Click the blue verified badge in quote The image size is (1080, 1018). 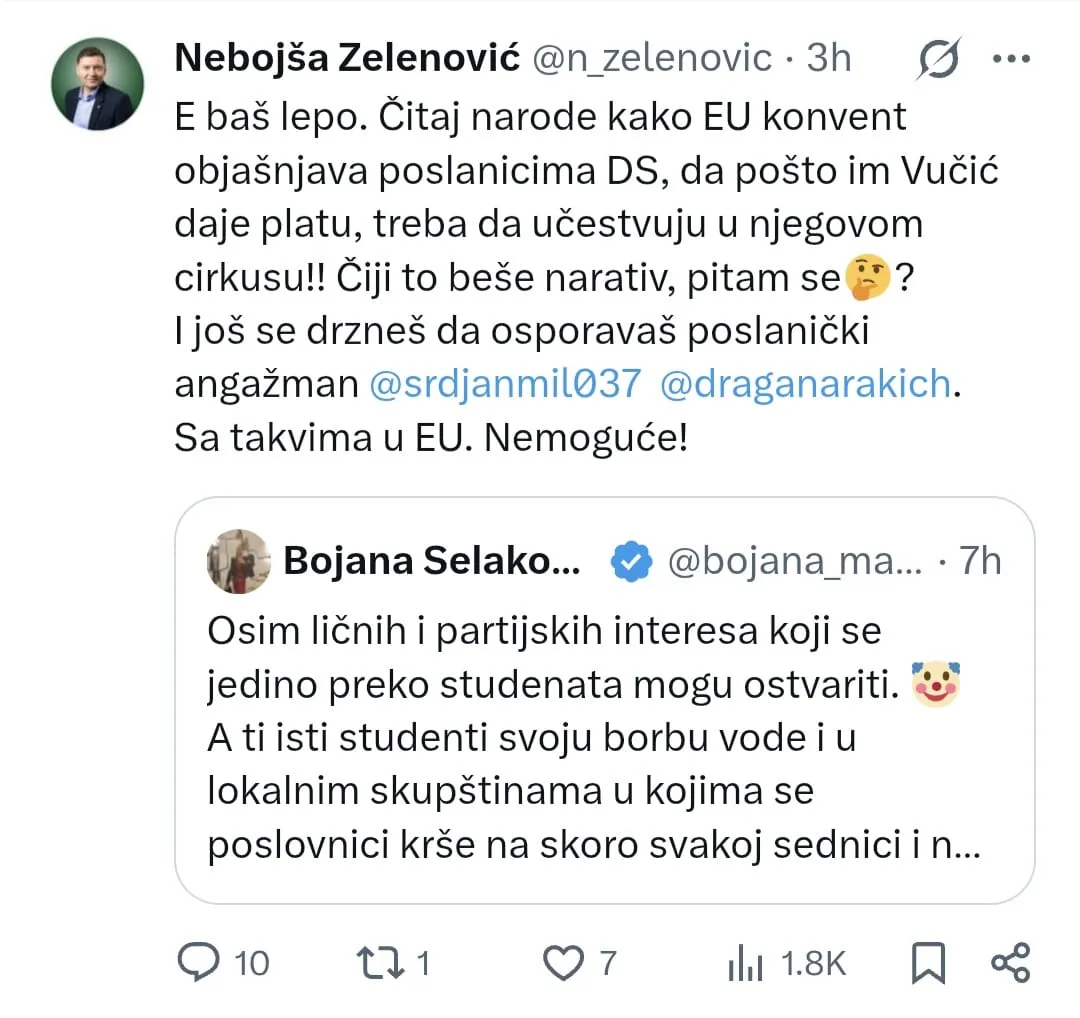click(x=631, y=562)
